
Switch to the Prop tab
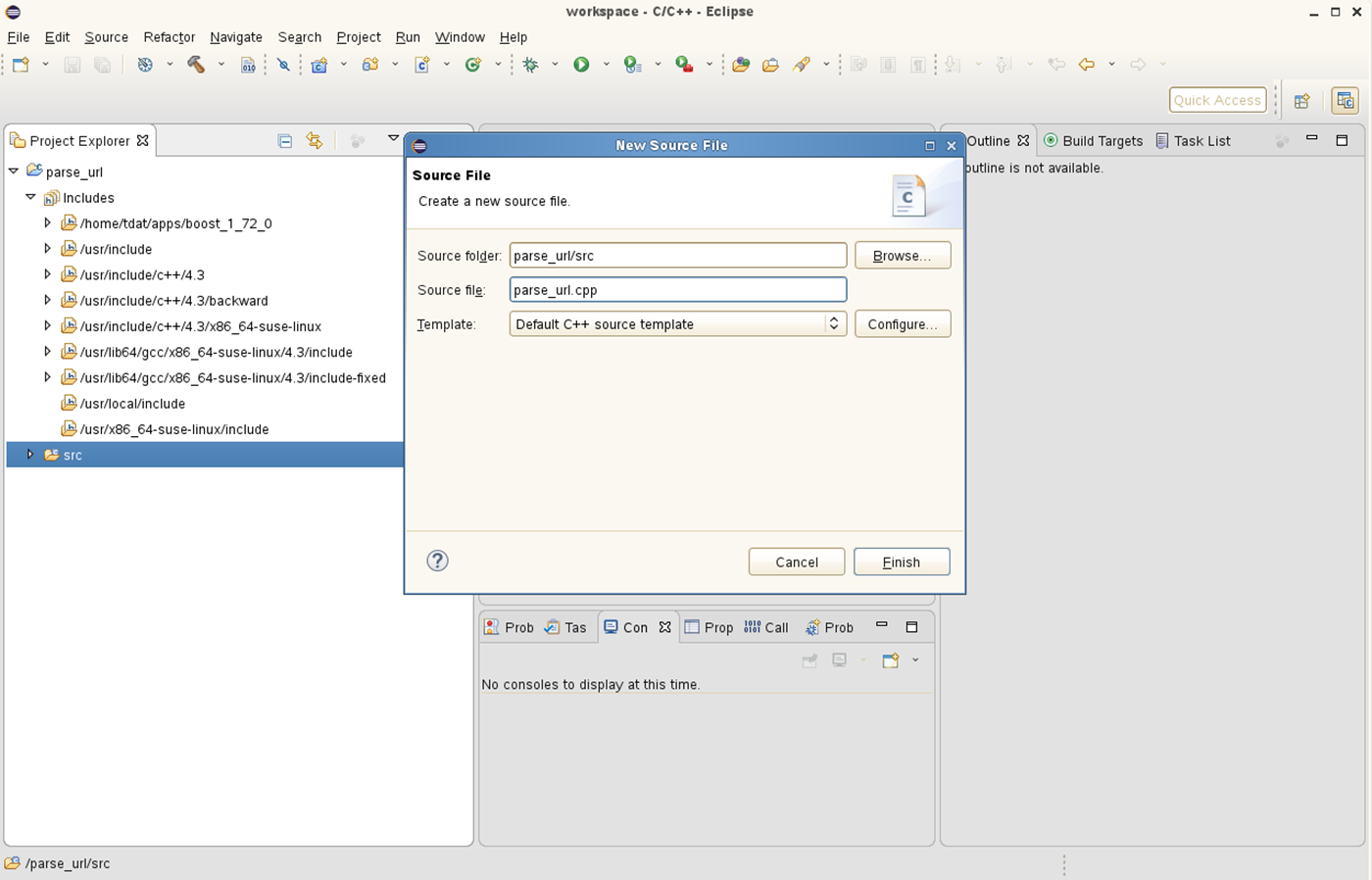point(709,627)
